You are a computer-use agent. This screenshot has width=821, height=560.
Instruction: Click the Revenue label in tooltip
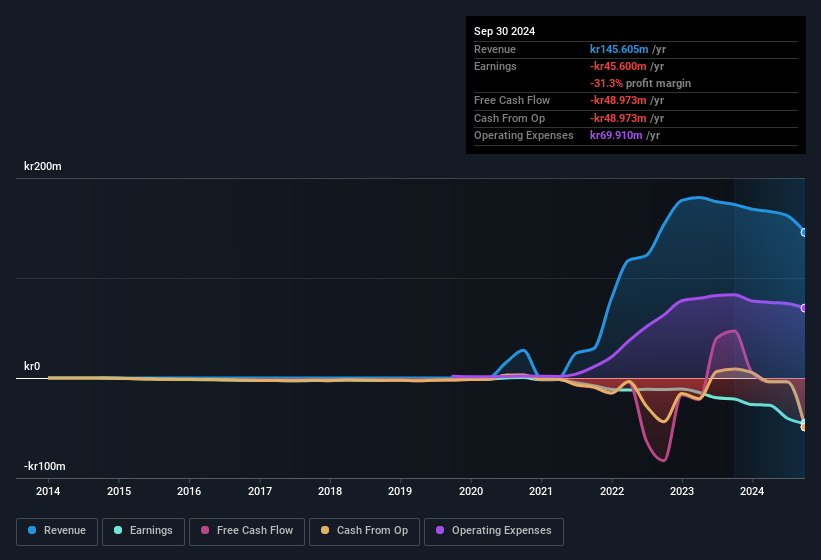[x=495, y=49]
